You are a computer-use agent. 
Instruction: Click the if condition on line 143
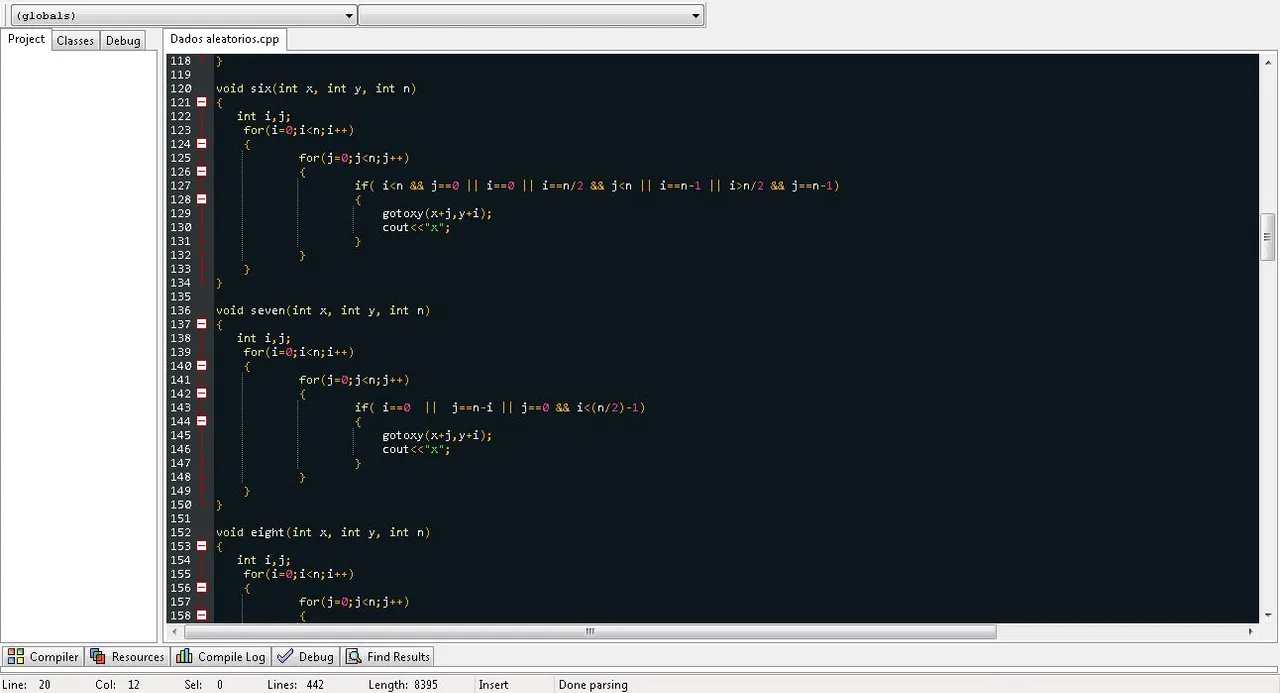[x=500, y=407]
